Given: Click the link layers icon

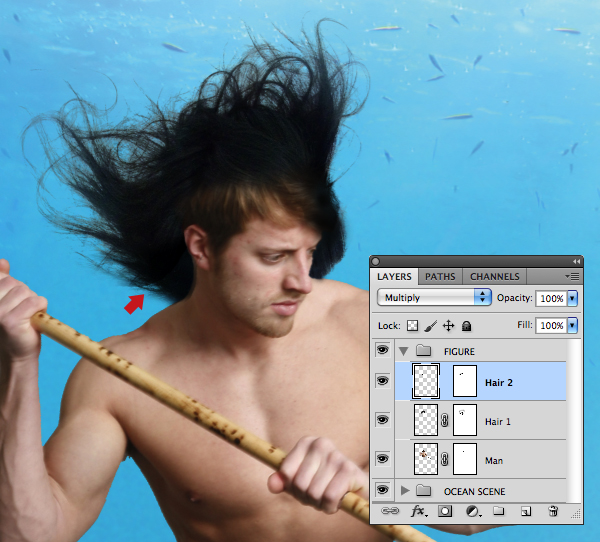Looking at the screenshot, I should tap(390, 511).
